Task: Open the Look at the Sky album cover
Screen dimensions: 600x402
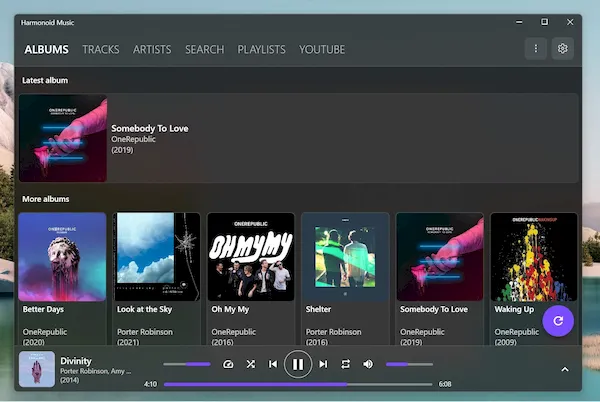Action: (157, 257)
